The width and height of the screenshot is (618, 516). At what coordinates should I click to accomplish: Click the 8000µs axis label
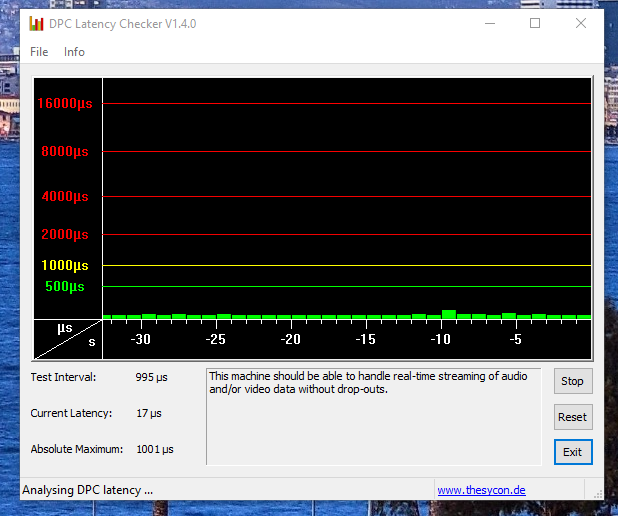(65, 151)
